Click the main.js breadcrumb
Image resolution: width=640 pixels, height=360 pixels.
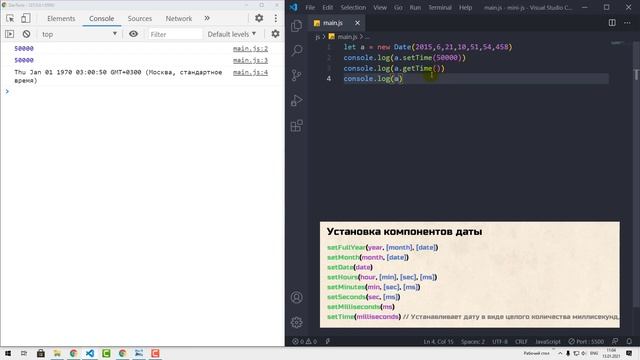click(347, 37)
